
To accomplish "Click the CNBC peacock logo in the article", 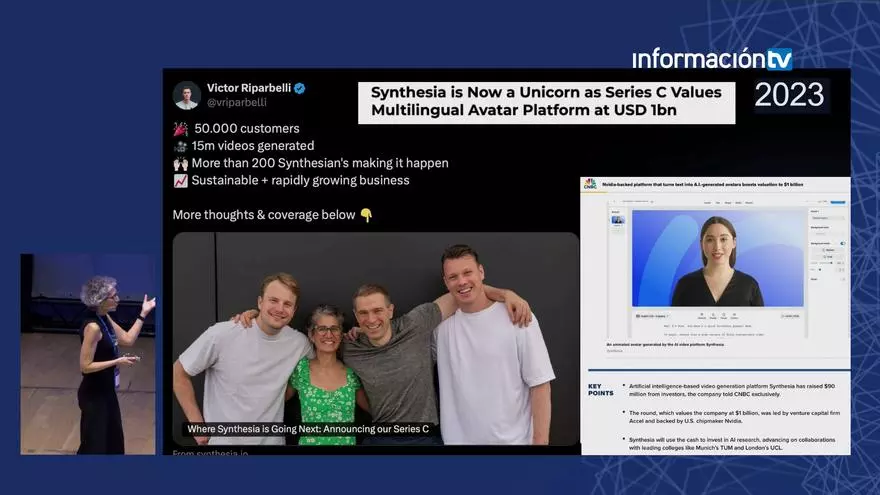I will click(590, 184).
